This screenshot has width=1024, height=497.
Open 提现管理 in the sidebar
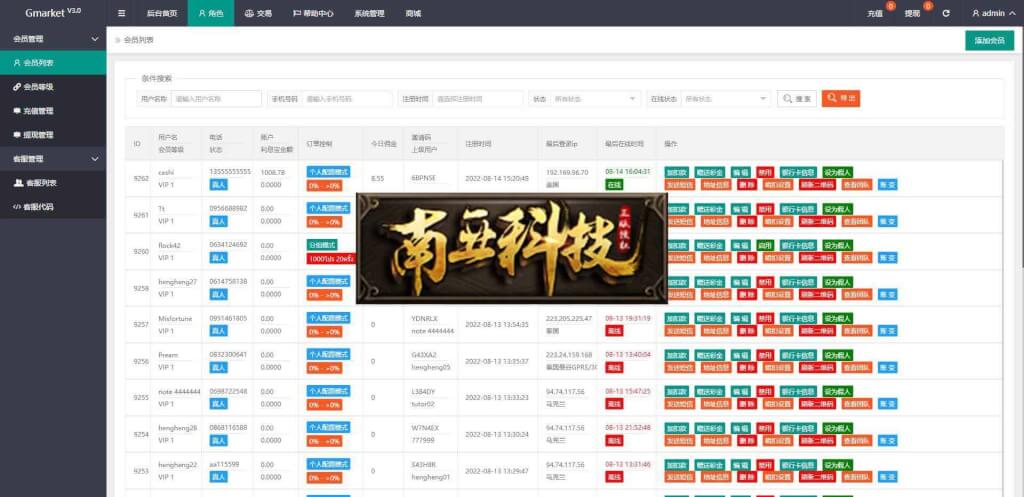pos(53,135)
